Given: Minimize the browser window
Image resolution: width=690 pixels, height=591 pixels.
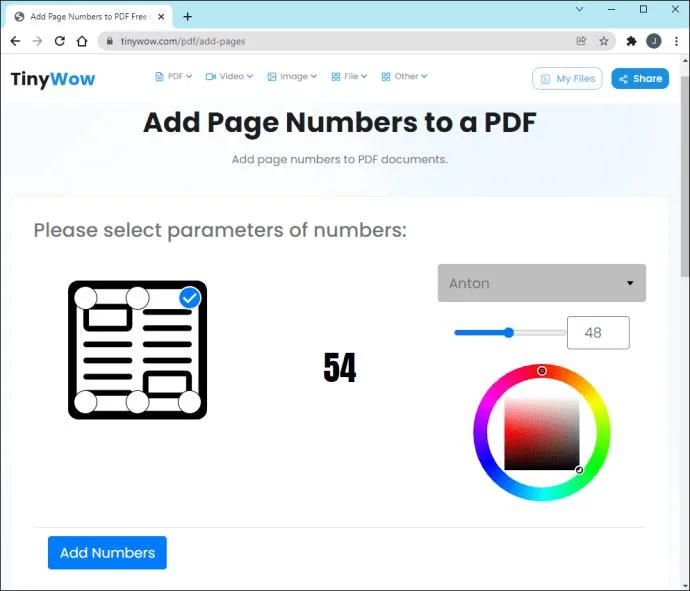Looking at the screenshot, I should [612, 9].
